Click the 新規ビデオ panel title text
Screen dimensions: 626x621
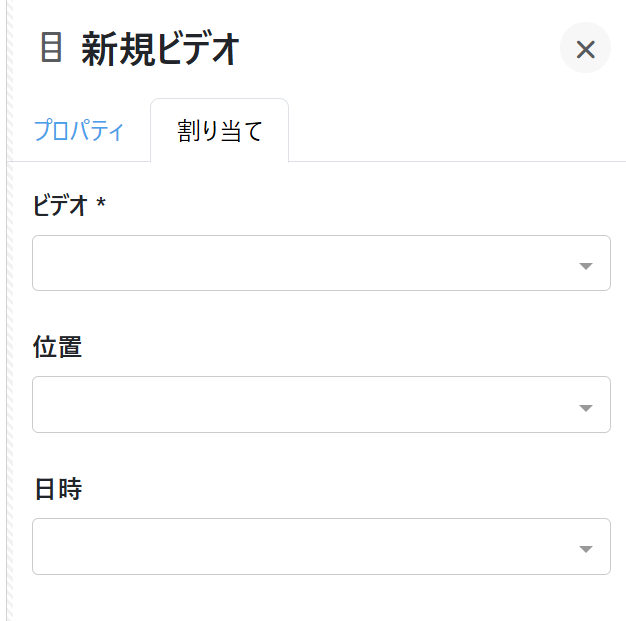tap(160, 49)
